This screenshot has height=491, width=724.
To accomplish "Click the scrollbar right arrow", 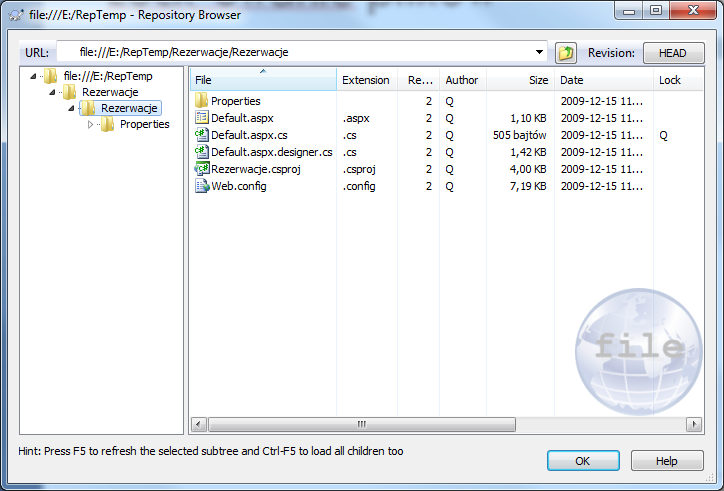I will (694, 424).
